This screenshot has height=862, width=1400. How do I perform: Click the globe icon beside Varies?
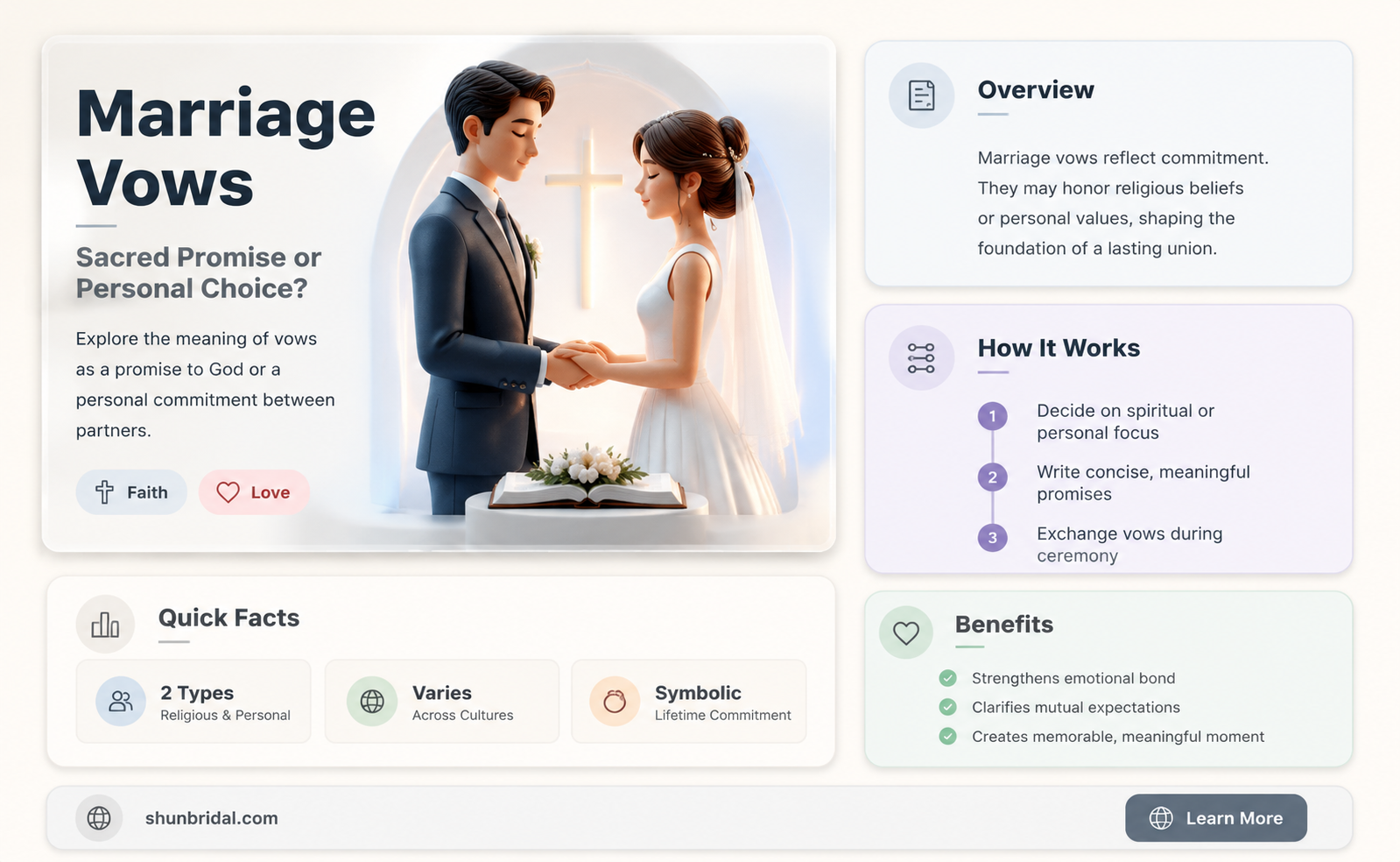[x=372, y=702]
